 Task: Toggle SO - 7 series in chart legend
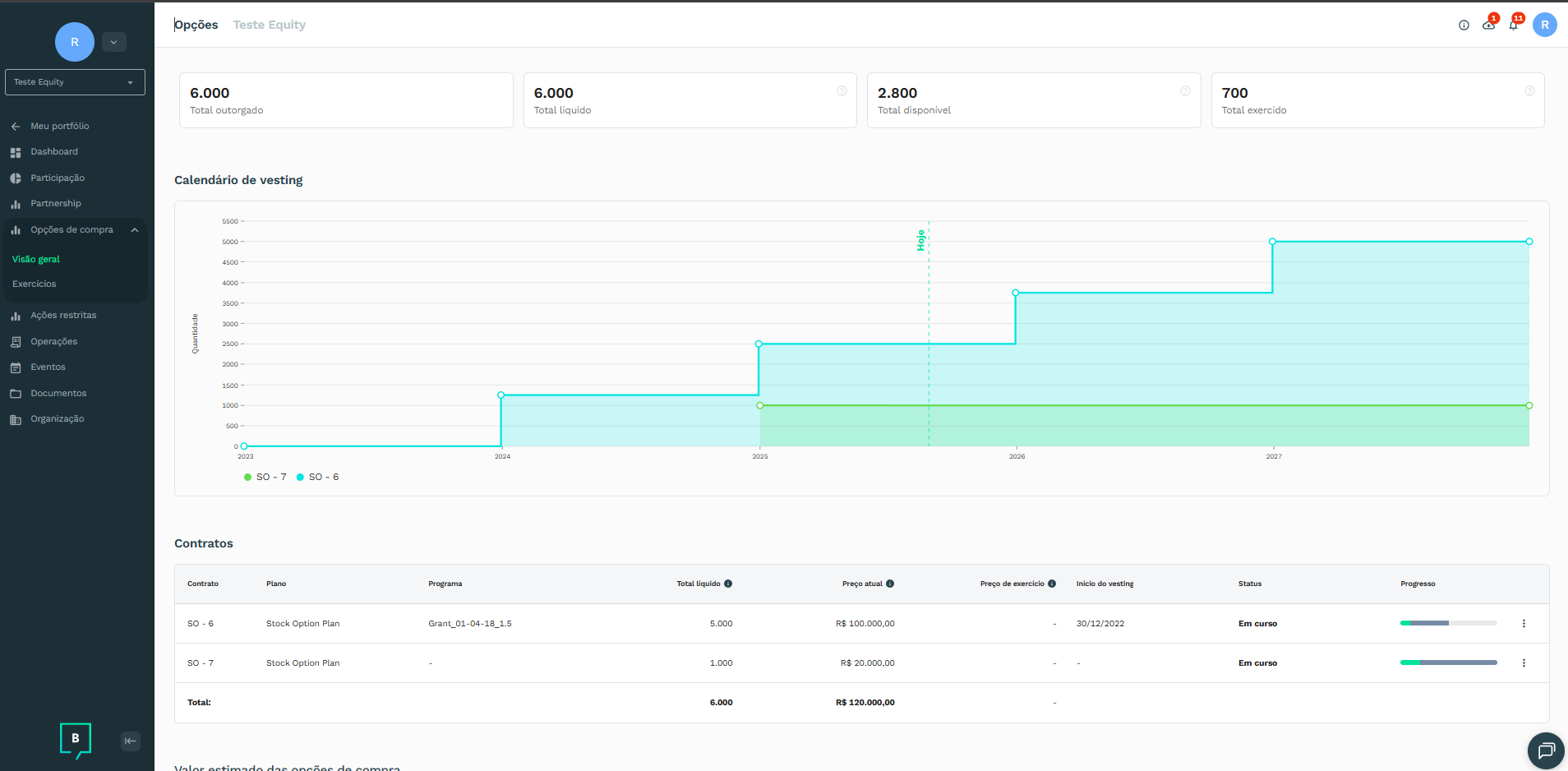(265, 477)
